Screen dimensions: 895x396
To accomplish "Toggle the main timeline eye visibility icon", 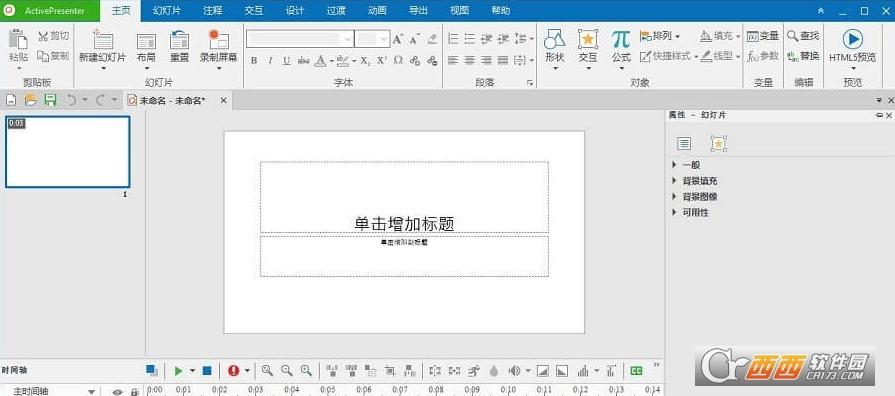I will click(x=117, y=392).
